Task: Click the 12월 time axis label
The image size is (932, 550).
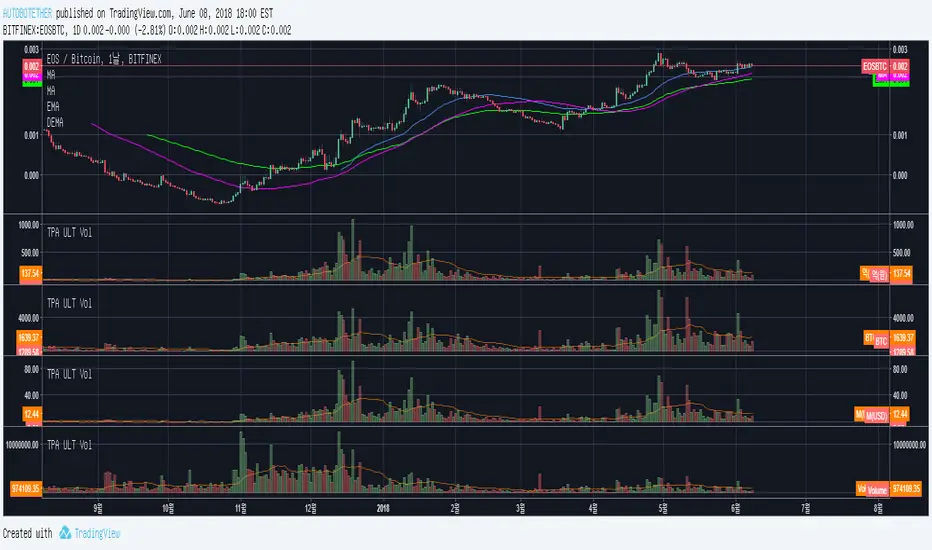Action: [x=311, y=508]
